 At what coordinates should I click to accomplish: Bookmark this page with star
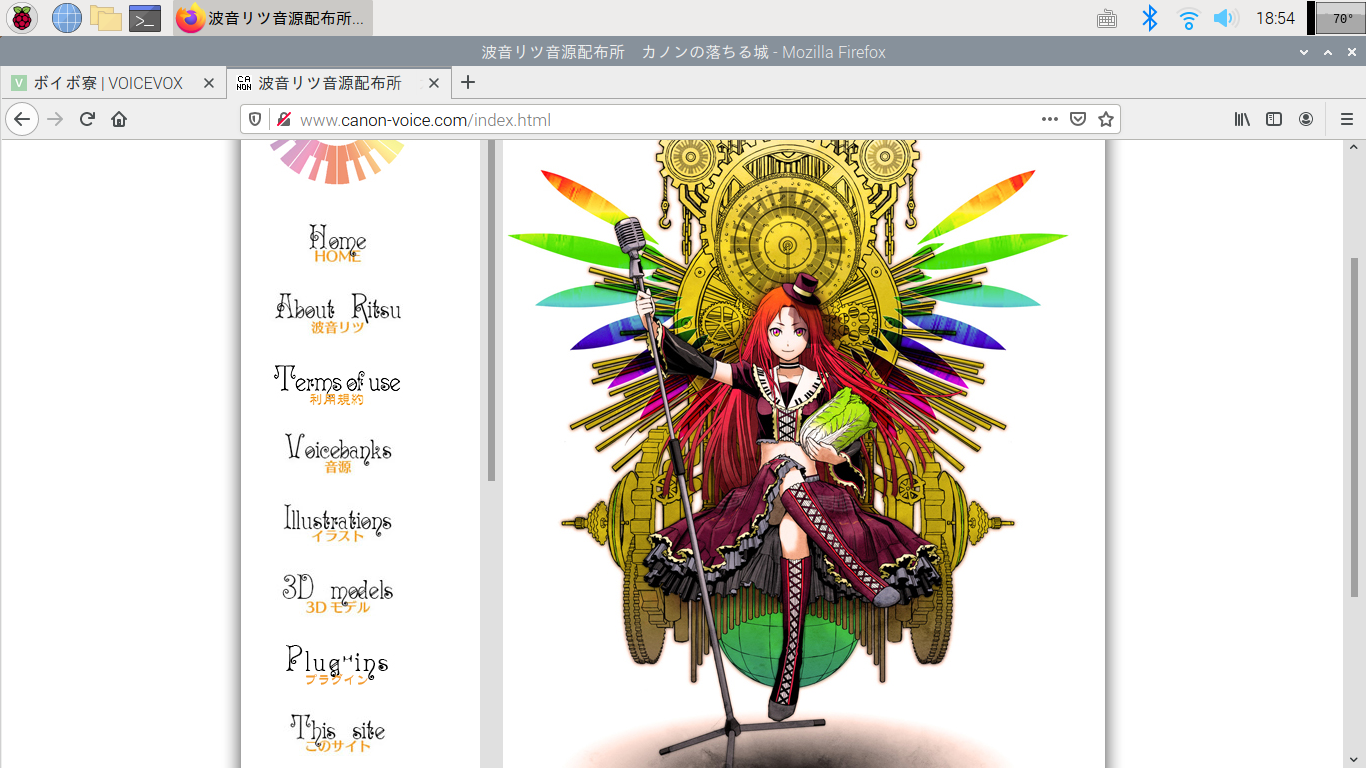pos(1106,119)
